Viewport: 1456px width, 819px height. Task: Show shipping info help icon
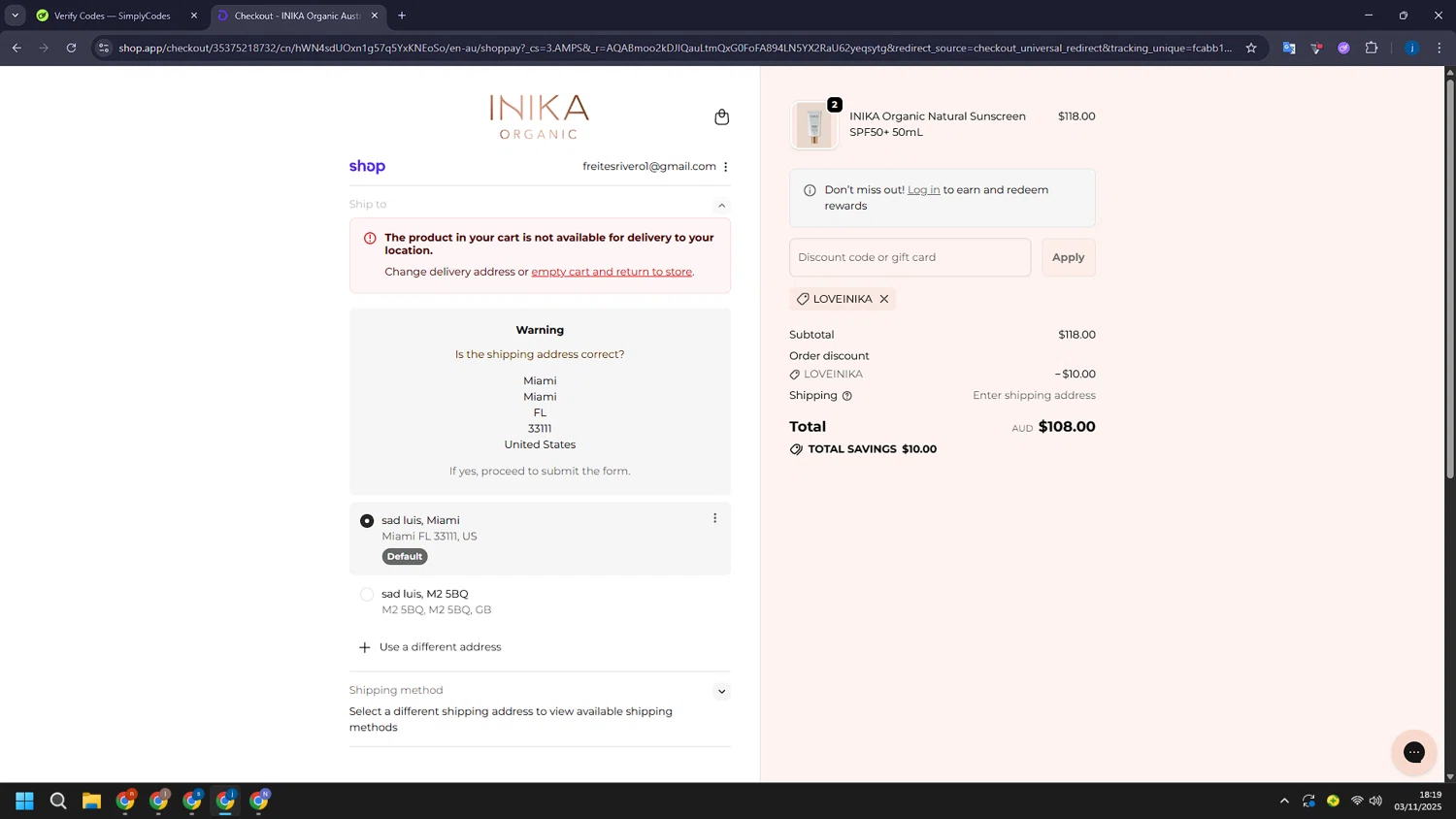coord(847,396)
